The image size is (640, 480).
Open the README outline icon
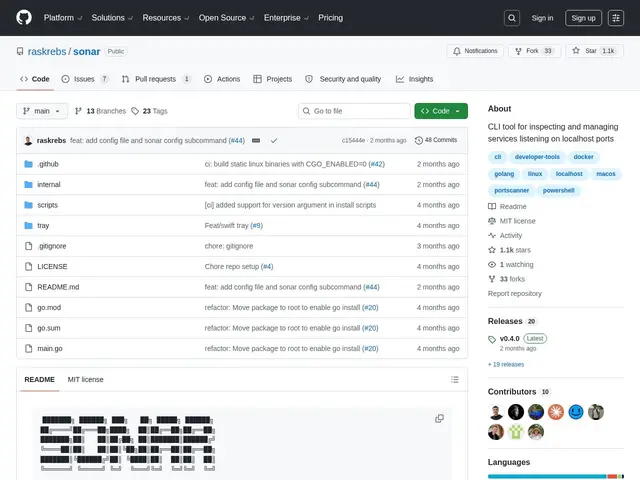(x=455, y=380)
